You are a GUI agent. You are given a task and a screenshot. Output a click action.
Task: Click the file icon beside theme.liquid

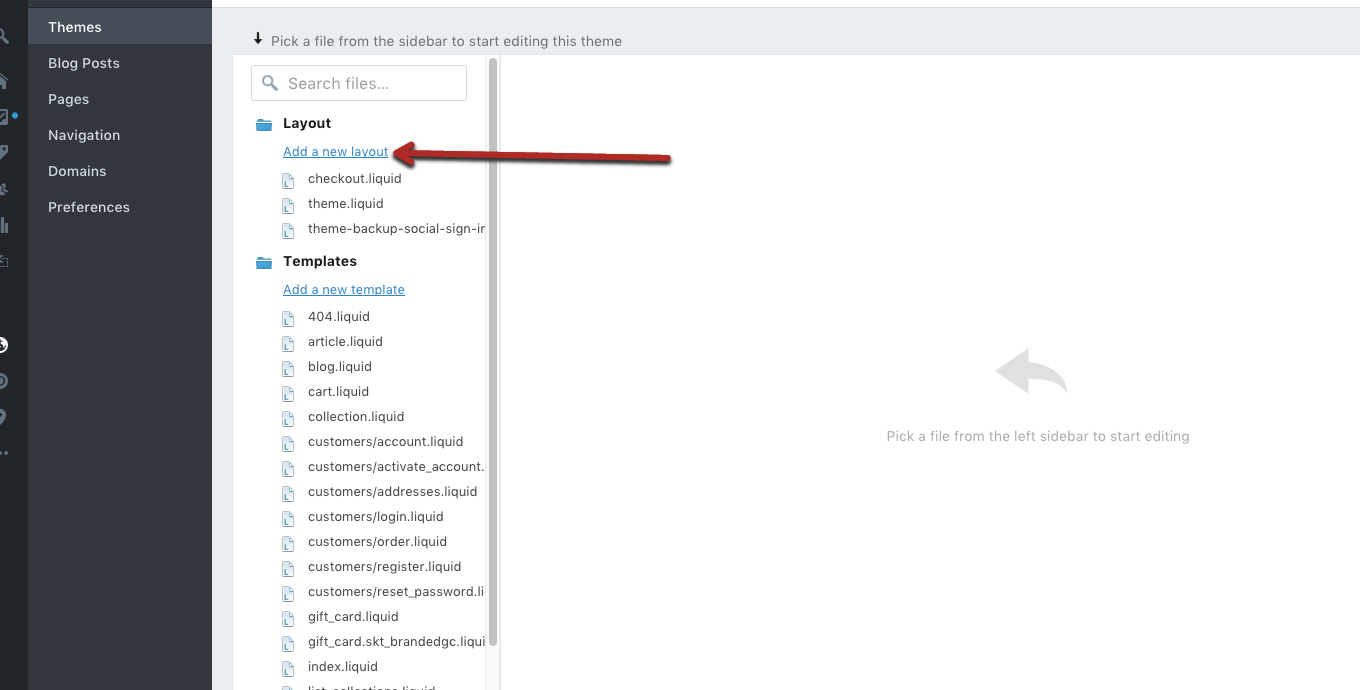(x=288, y=204)
